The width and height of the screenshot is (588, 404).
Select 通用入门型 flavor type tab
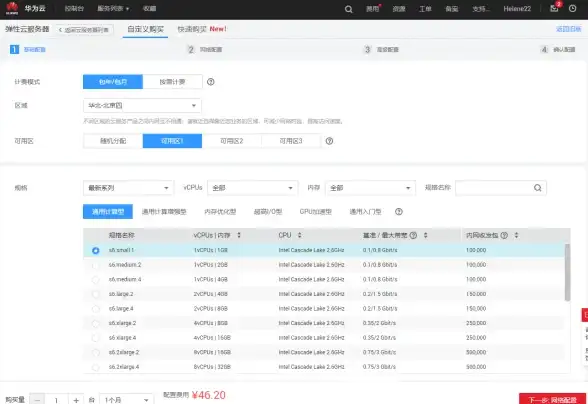(365, 212)
